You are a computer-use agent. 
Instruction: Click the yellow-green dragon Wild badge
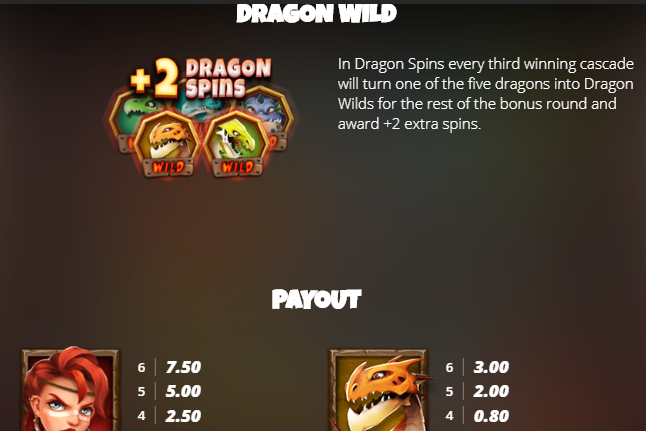237,145
